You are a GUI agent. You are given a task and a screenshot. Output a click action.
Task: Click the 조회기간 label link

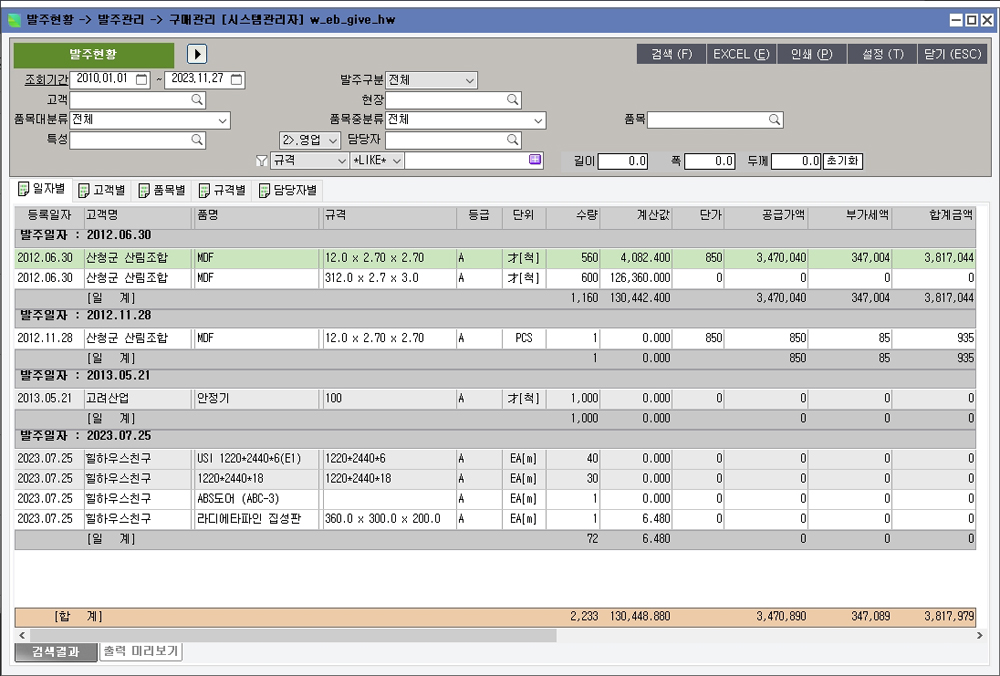tap(46, 80)
